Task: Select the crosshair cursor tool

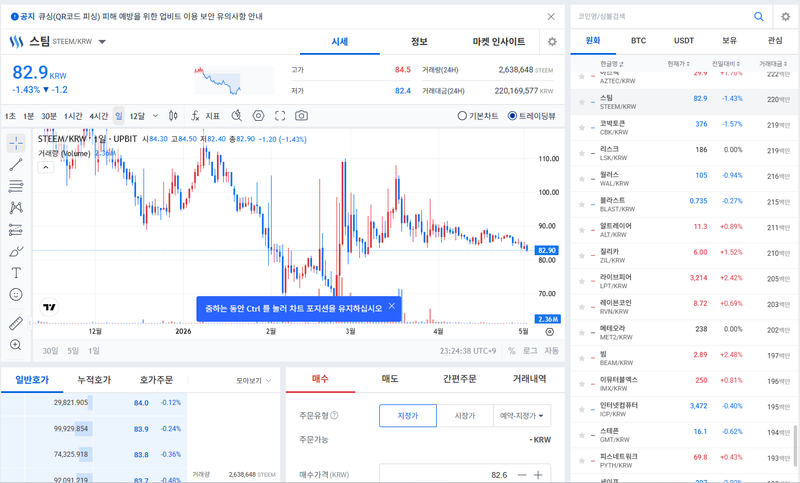Action: tap(16, 143)
